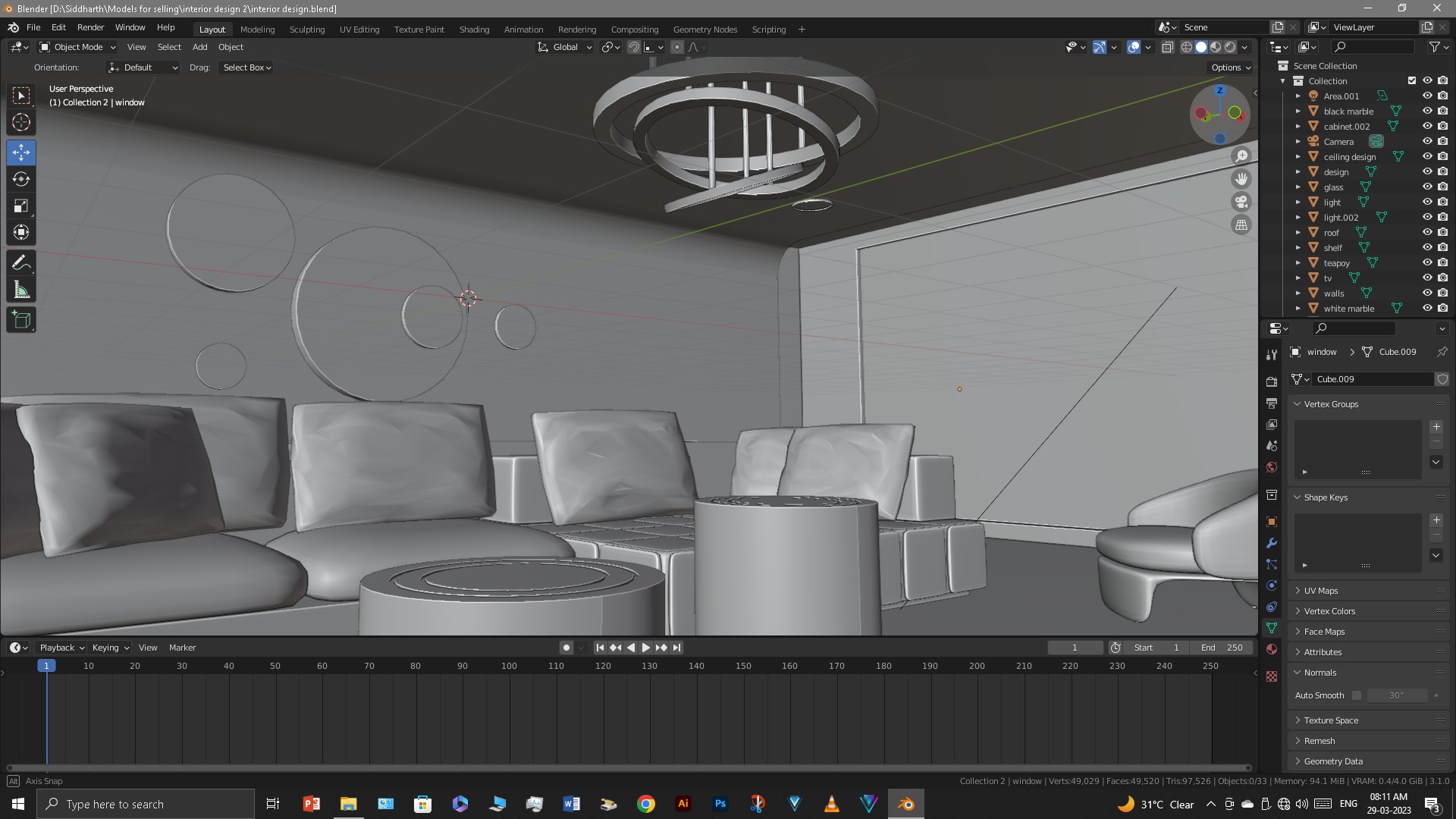1456x819 pixels.
Task: Open the Render menu
Action: [x=90, y=27]
